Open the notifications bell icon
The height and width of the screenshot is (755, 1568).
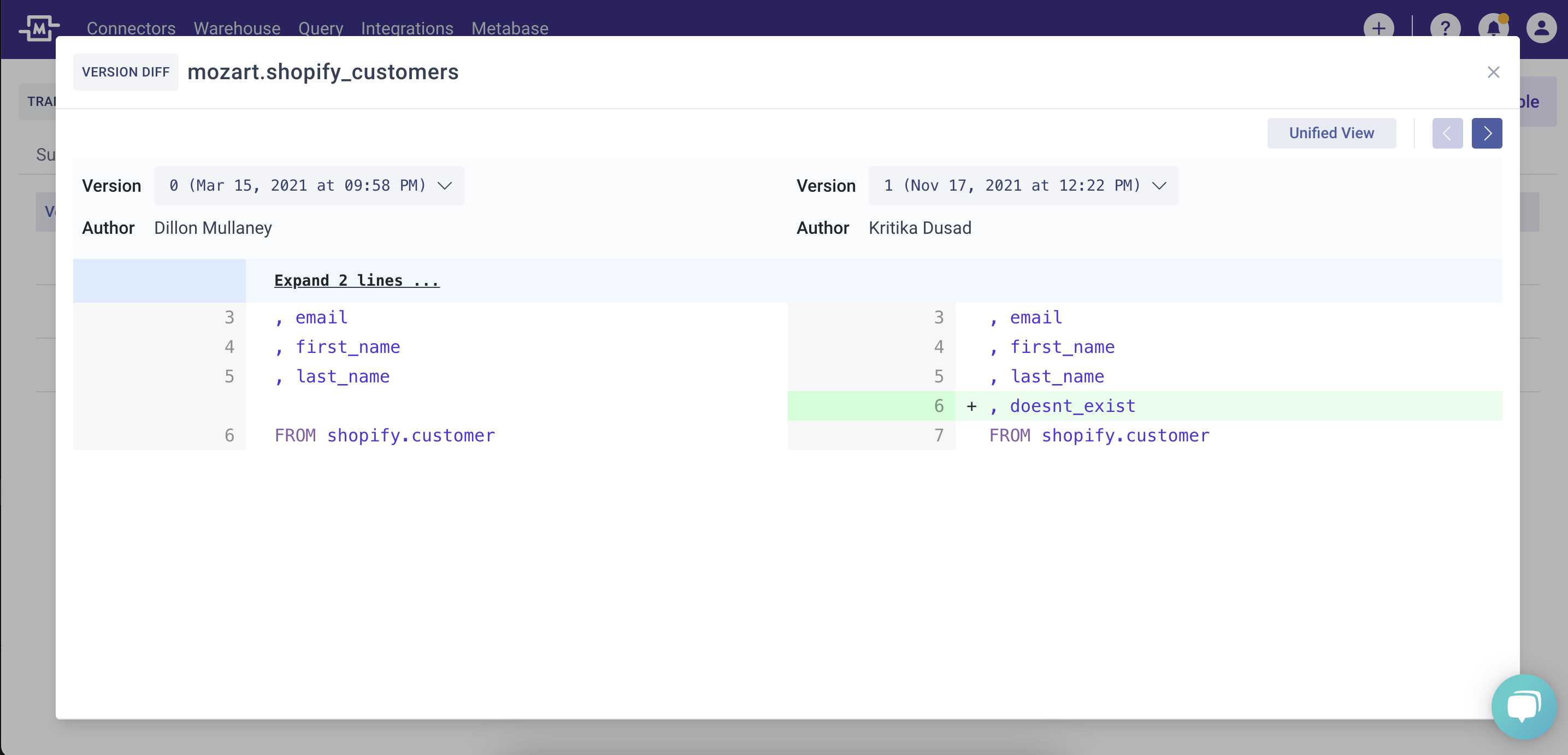point(1493,28)
